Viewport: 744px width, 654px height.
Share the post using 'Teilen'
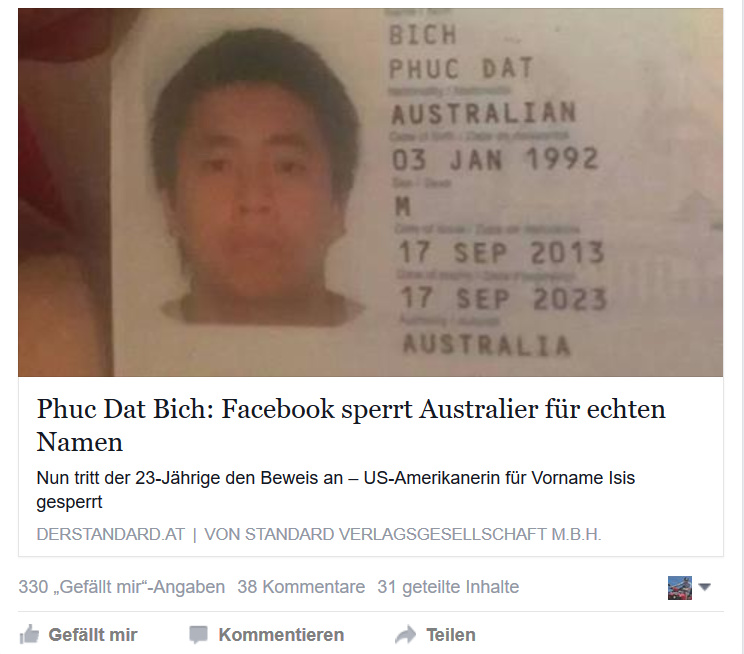click(x=451, y=635)
